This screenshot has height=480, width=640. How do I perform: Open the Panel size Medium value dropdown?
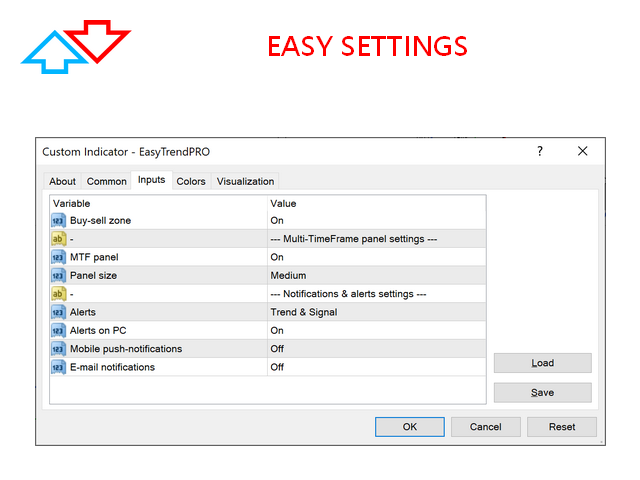click(x=288, y=275)
